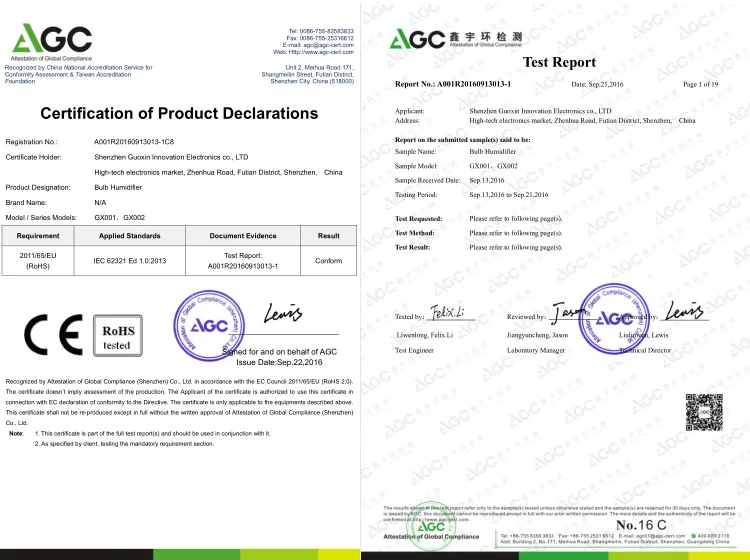Click the 'Certificate Holder:' label
This screenshot has height=560, width=750.
point(33,157)
